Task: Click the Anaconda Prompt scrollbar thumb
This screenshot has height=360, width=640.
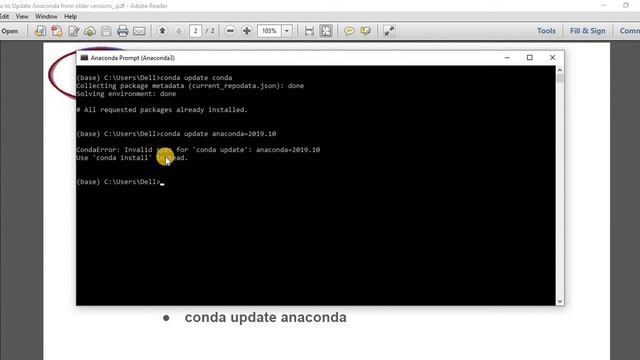Action: [x=560, y=78]
